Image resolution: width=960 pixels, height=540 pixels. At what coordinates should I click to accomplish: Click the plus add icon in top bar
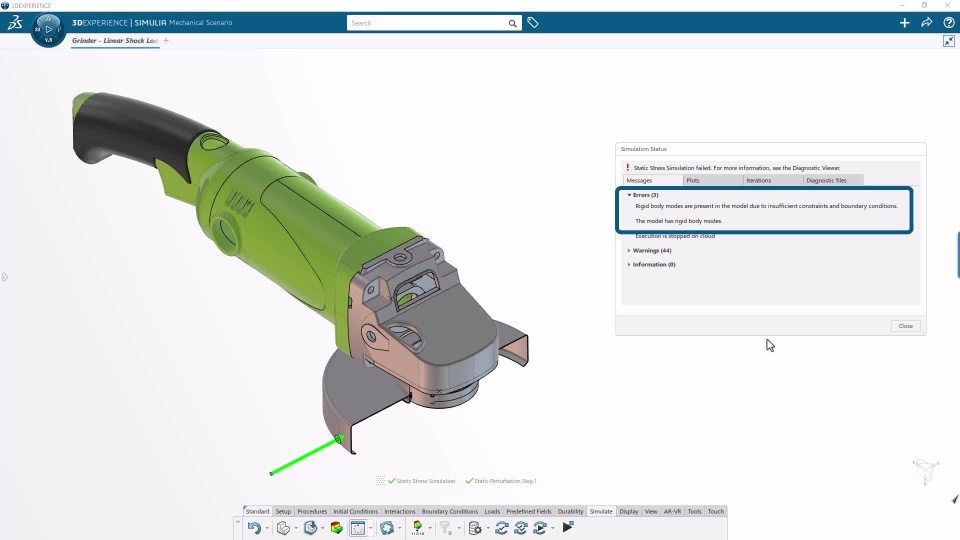click(904, 23)
